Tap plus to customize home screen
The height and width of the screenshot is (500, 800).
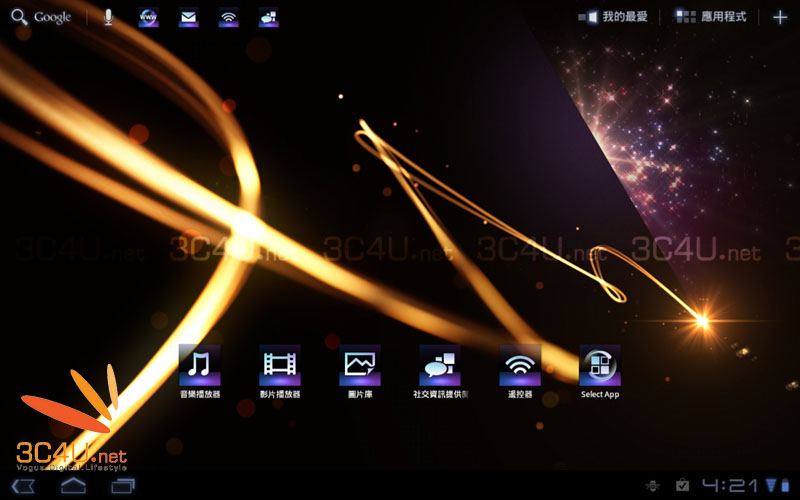tap(780, 17)
